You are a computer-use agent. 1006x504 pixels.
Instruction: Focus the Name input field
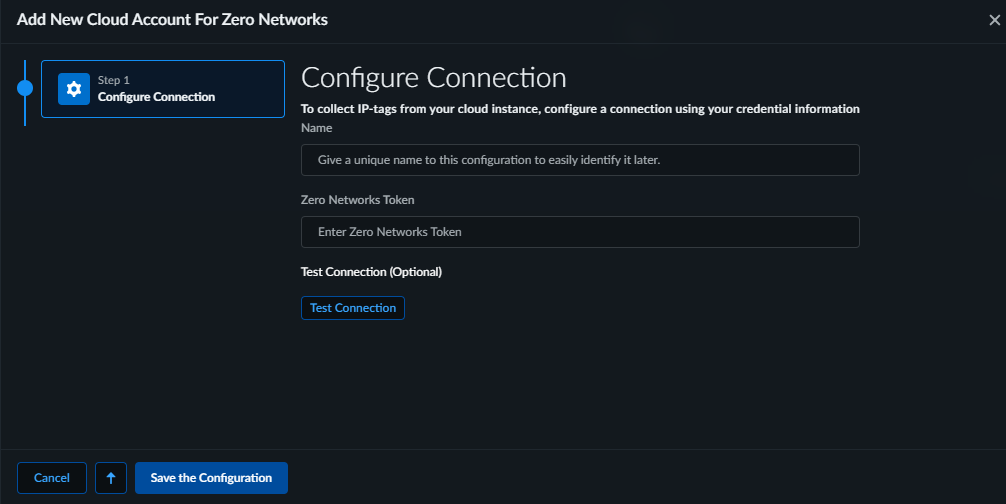580,160
